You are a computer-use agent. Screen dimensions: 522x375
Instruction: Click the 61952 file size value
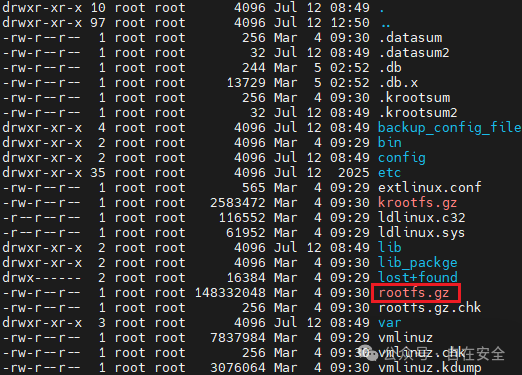click(x=246, y=233)
